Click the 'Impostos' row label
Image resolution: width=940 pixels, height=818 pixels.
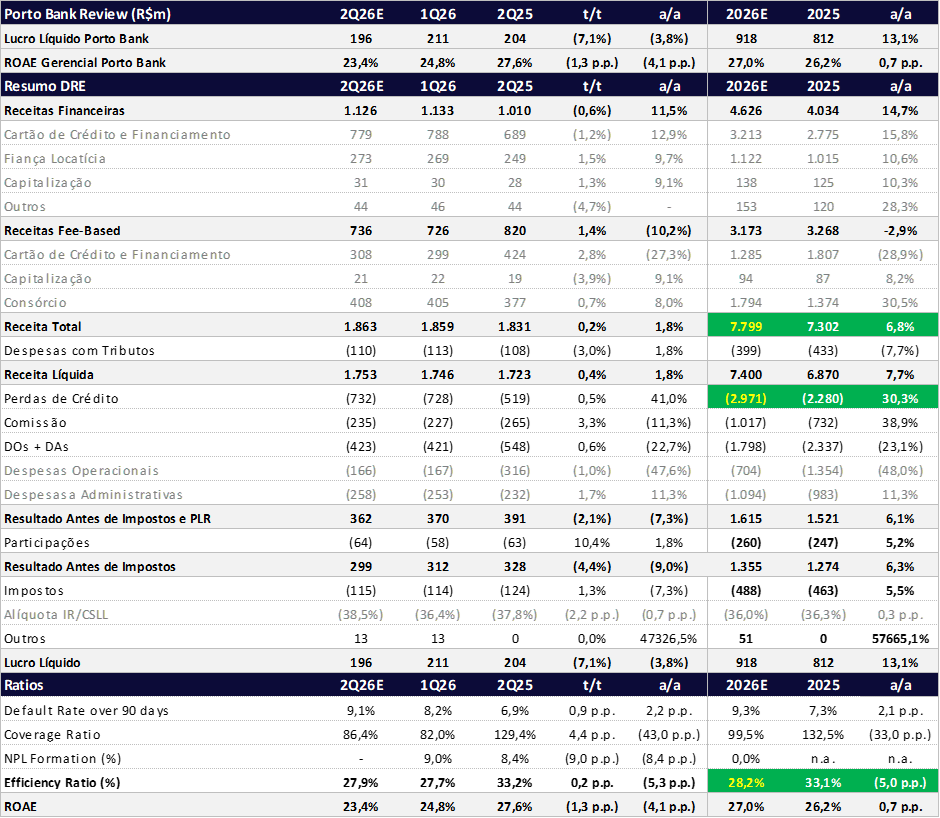(34, 590)
